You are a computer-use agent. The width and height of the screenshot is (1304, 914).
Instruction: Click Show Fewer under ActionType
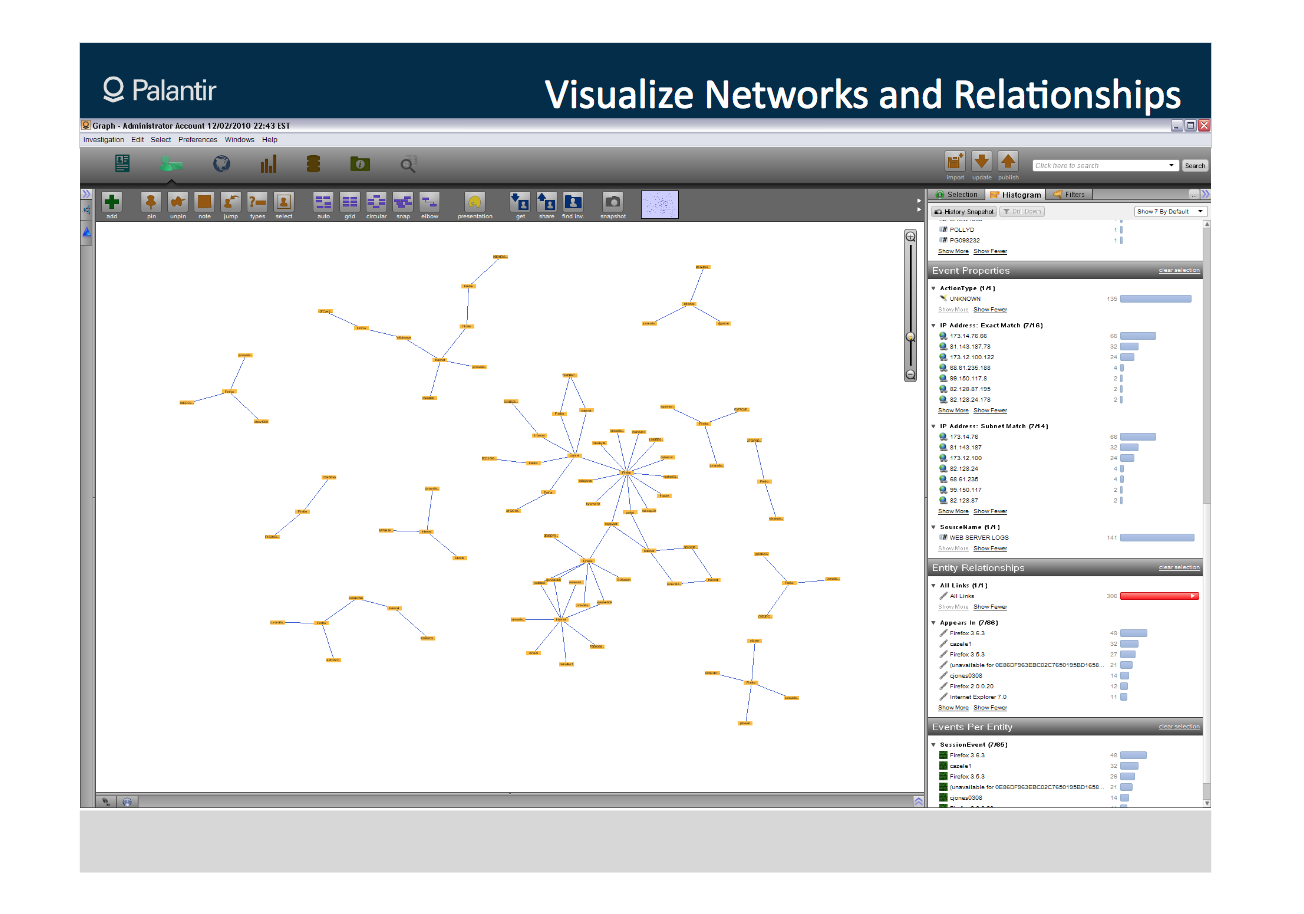click(990, 310)
